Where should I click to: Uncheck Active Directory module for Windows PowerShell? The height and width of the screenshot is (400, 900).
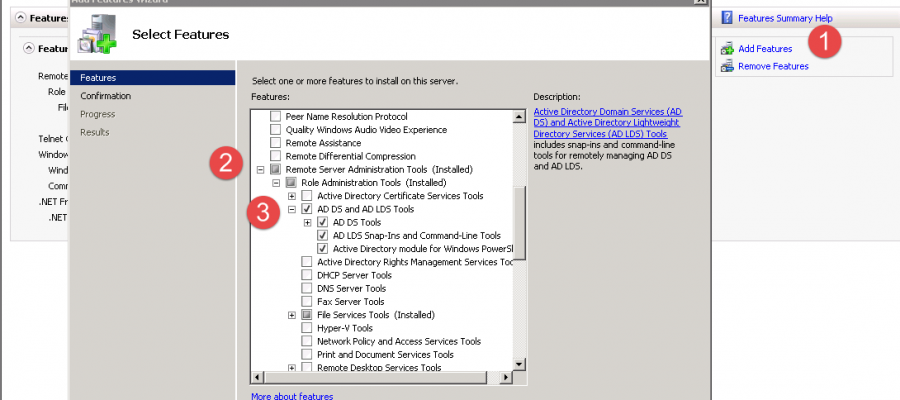tap(323, 248)
